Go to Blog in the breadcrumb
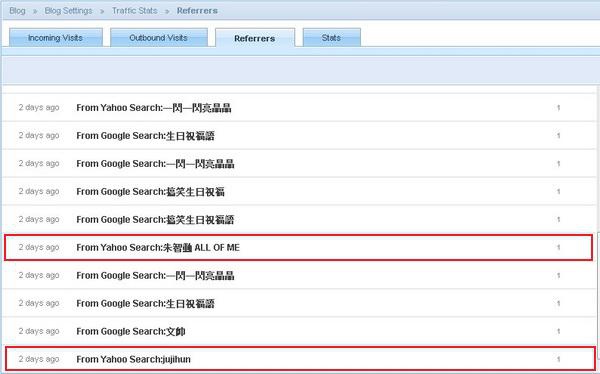 pos(17,11)
